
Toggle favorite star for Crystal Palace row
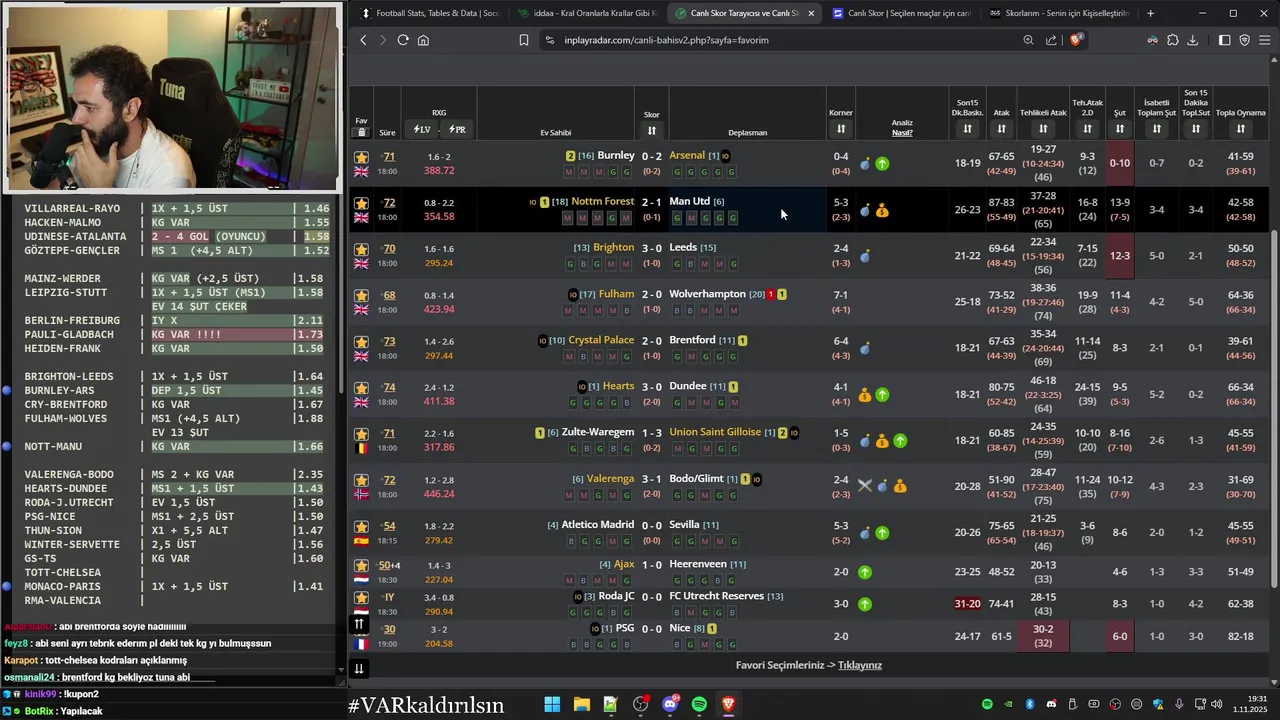click(361, 342)
